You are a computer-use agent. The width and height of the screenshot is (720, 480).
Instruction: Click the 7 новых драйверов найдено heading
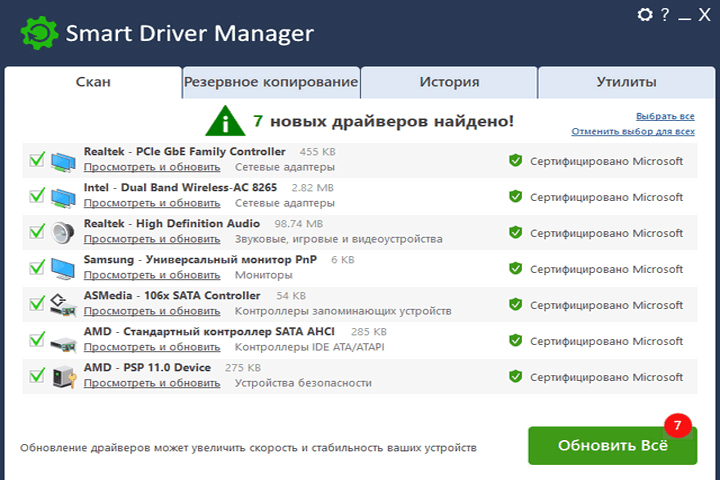tap(383, 121)
